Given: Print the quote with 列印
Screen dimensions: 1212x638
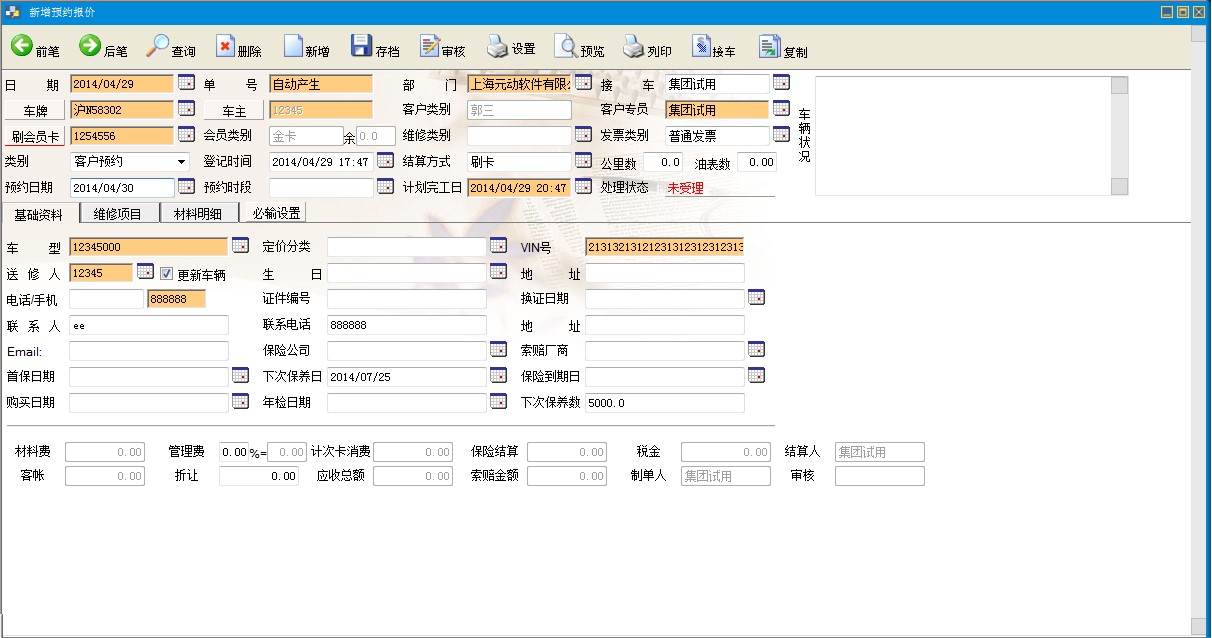Looking at the screenshot, I should 634,46.
